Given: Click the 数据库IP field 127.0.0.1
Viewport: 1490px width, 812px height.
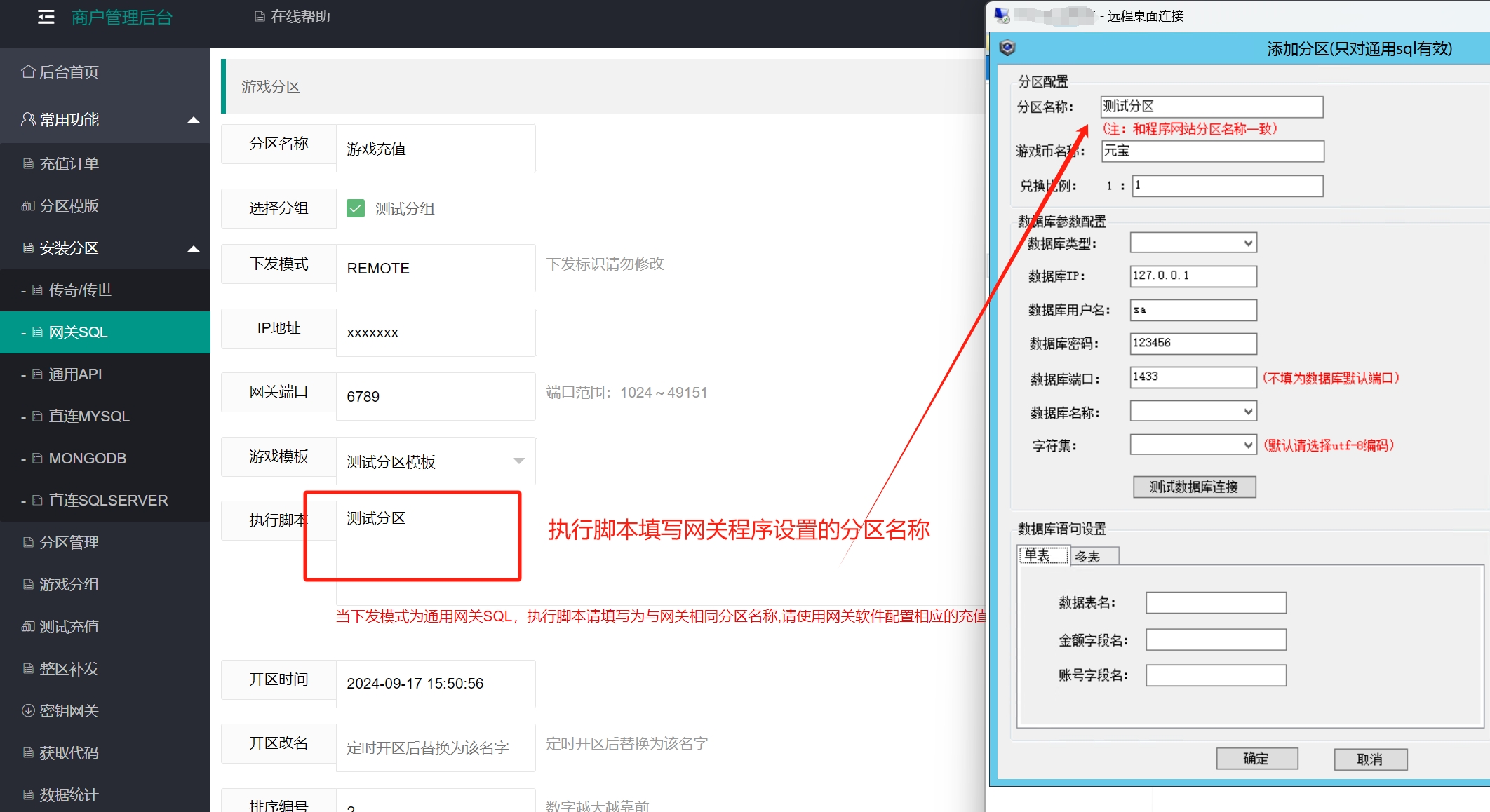Looking at the screenshot, I should (1193, 276).
